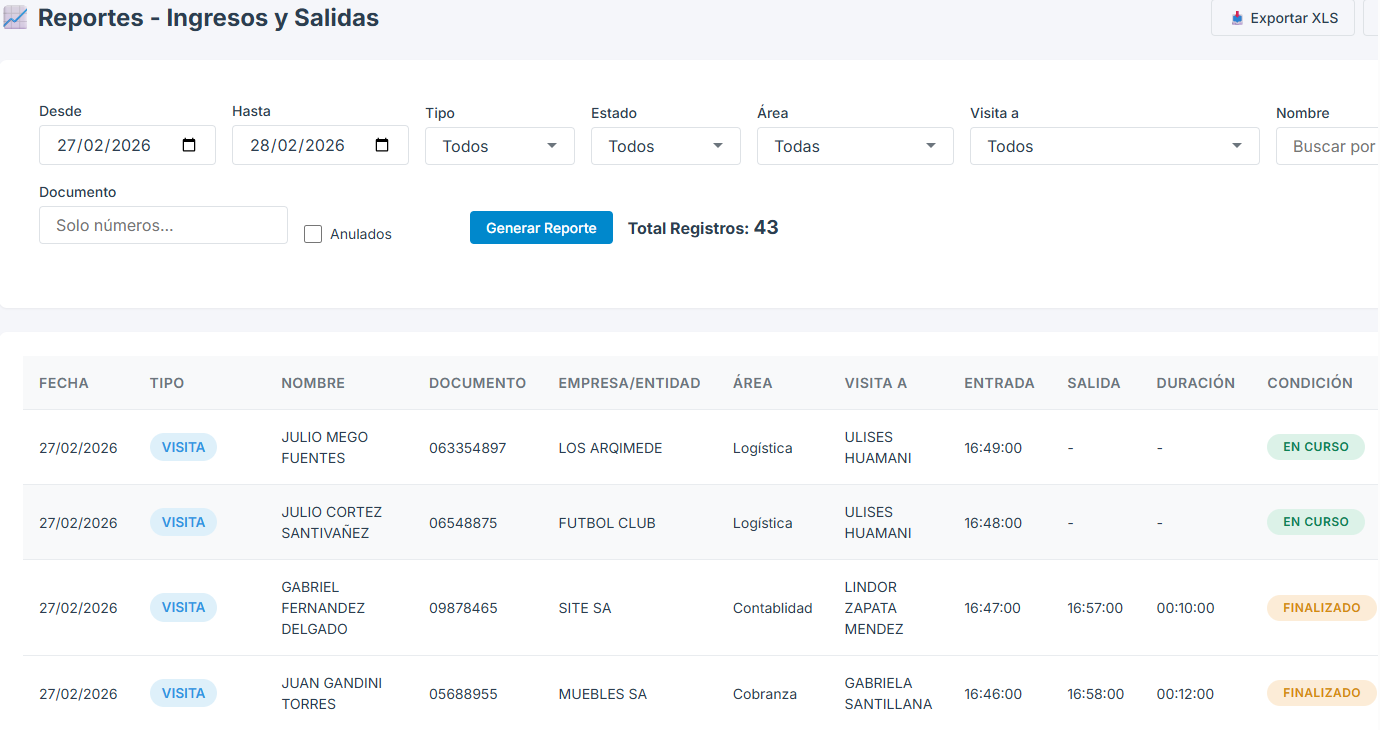This screenshot has height=730, width=1380.
Task: Click the chart icon beside the report title
Action: 14,17
